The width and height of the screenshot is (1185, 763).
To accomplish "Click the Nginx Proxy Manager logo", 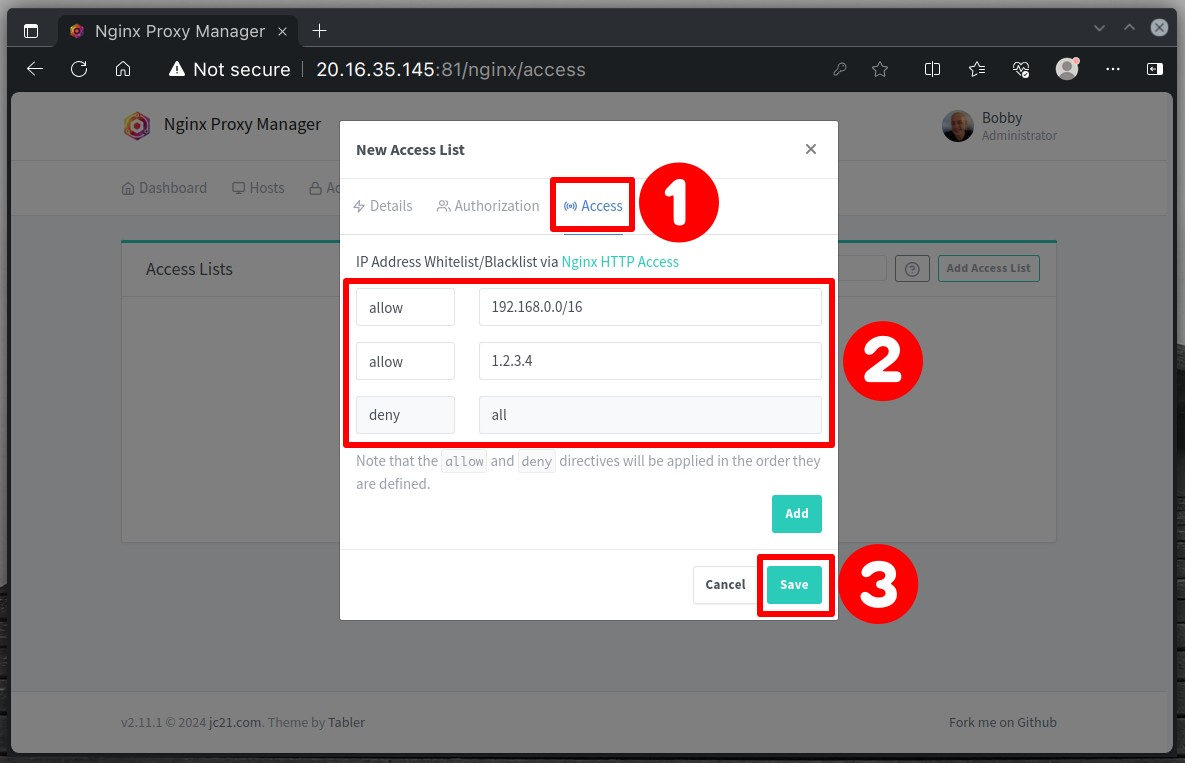I will 137,125.
